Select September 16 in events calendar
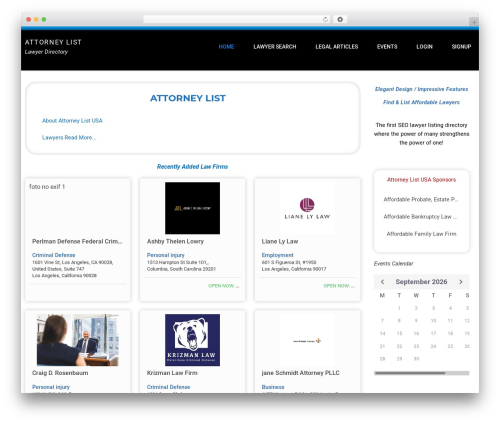 tap(416, 334)
